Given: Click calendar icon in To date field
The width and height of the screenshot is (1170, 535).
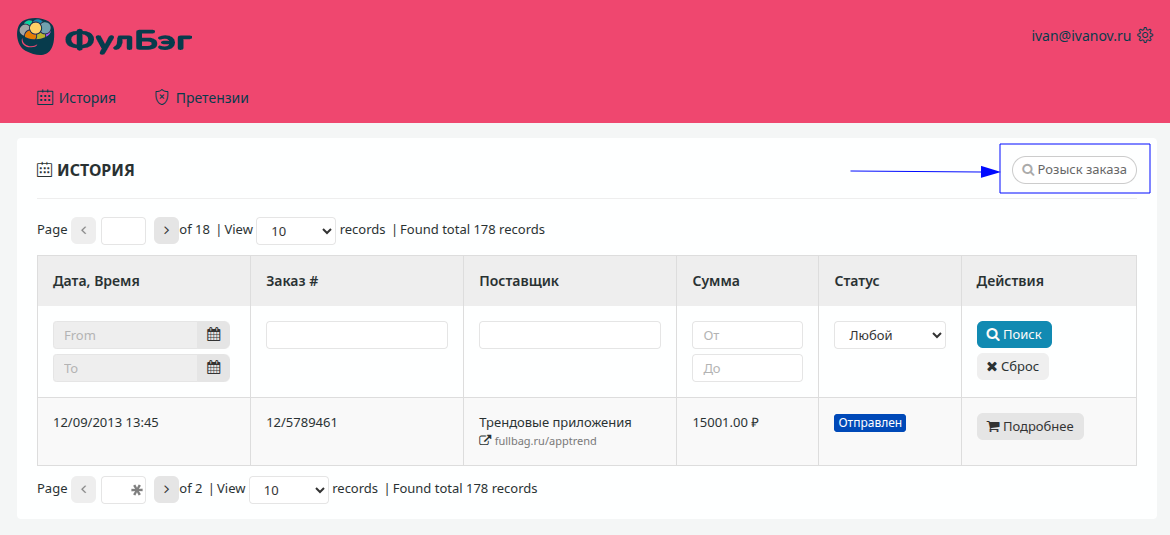Looking at the screenshot, I should tap(214, 368).
